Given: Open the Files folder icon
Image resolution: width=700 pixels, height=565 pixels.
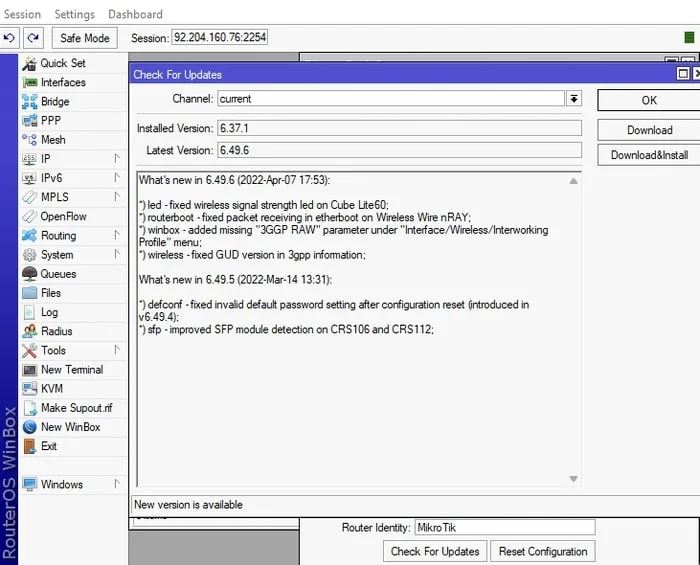Looking at the screenshot, I should (x=29, y=293).
